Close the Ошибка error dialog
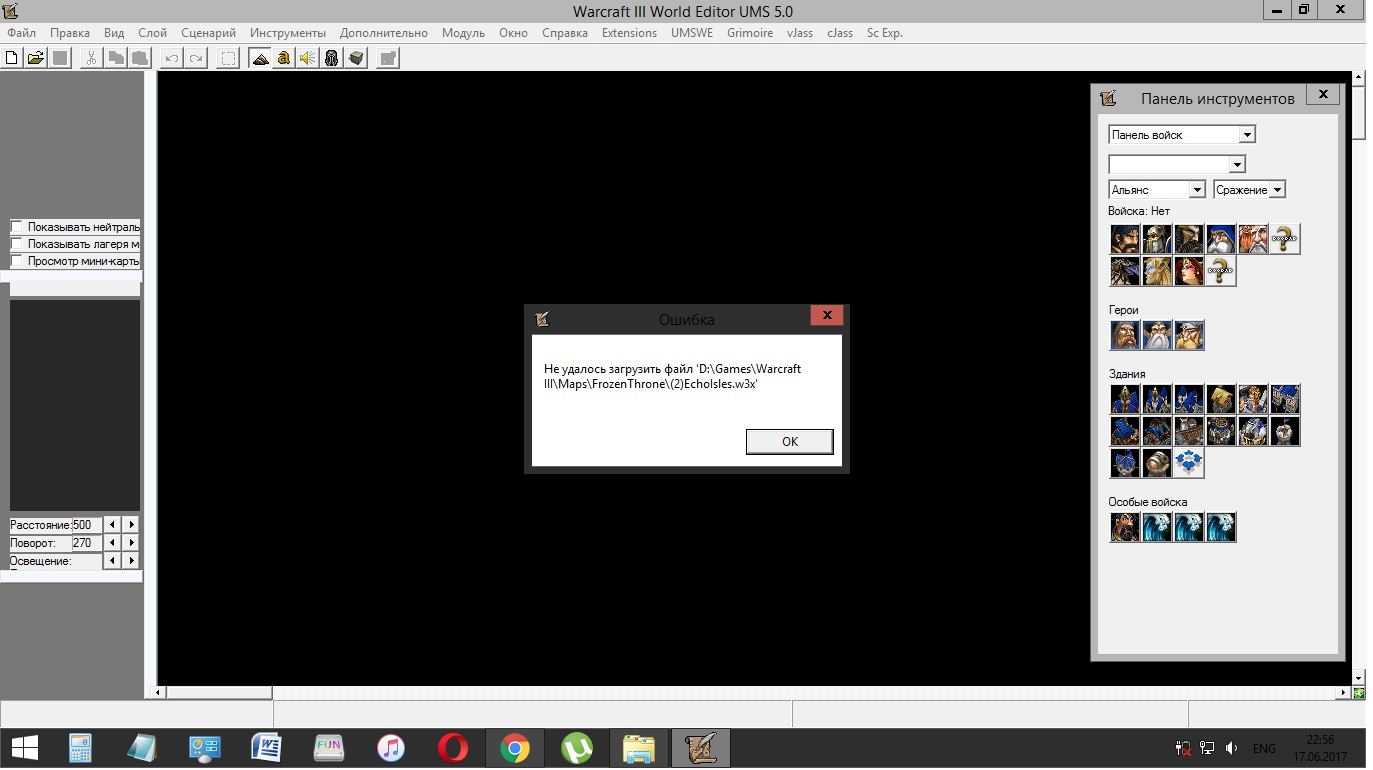 tap(827, 316)
